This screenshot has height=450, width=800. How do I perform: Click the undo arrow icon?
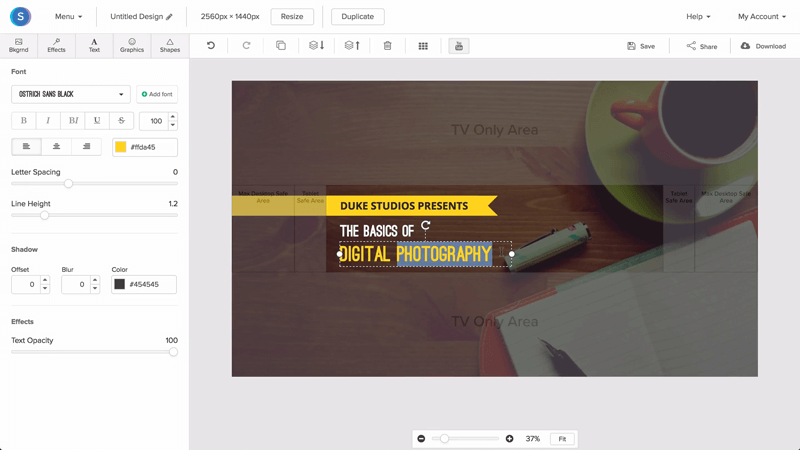(211, 45)
